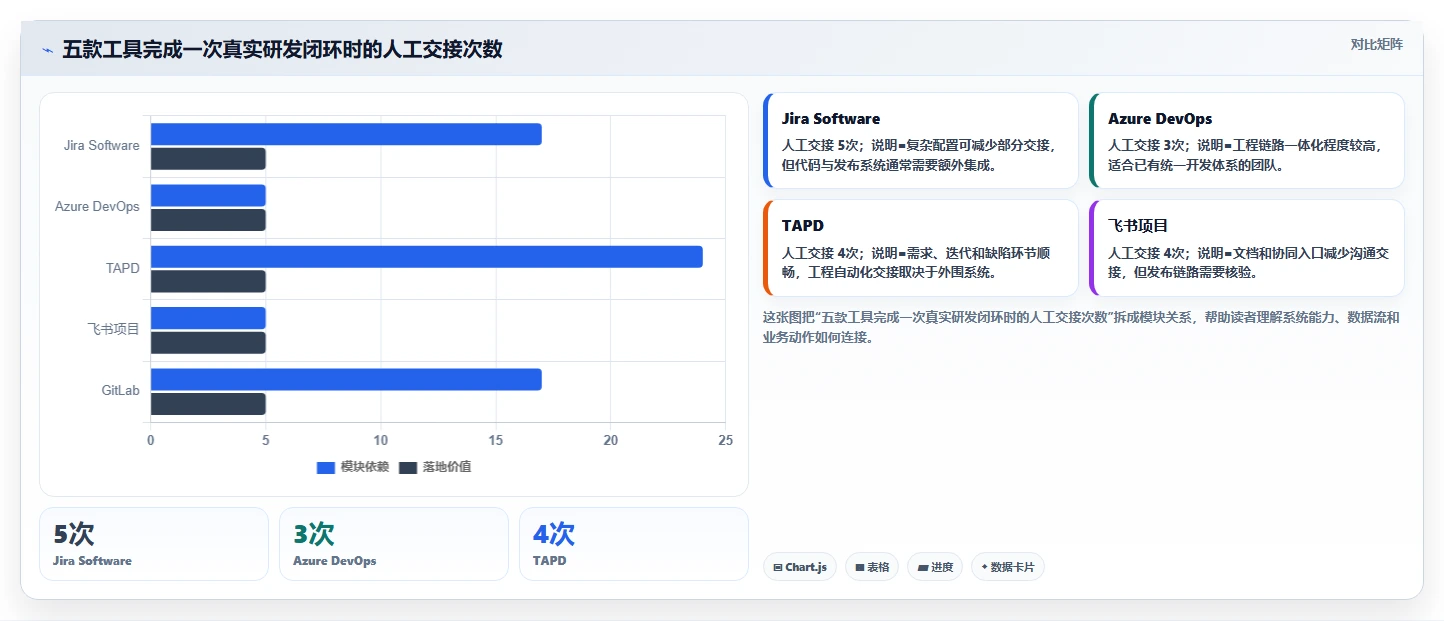Open the Azure DevOps description card
Image resolution: width=1444 pixels, height=621 pixels.
1247,141
